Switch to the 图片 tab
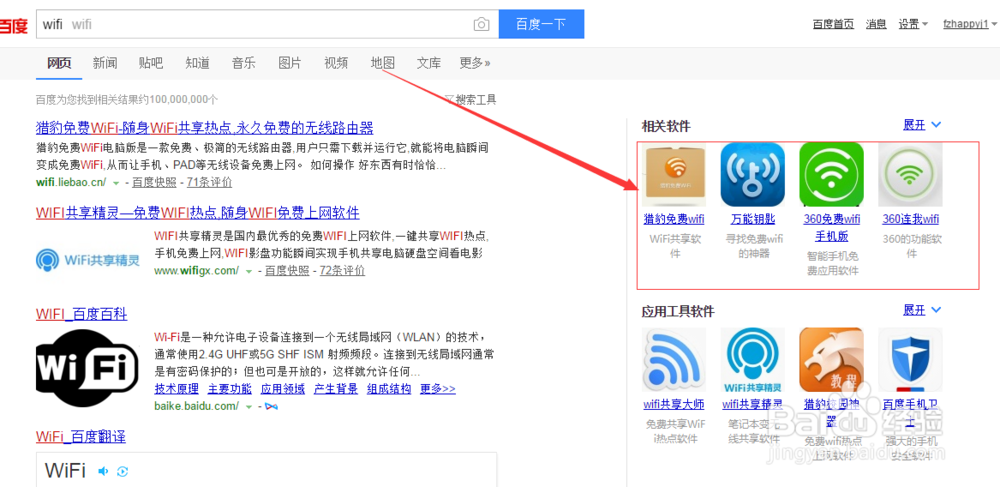The image size is (1000, 487). point(290,62)
